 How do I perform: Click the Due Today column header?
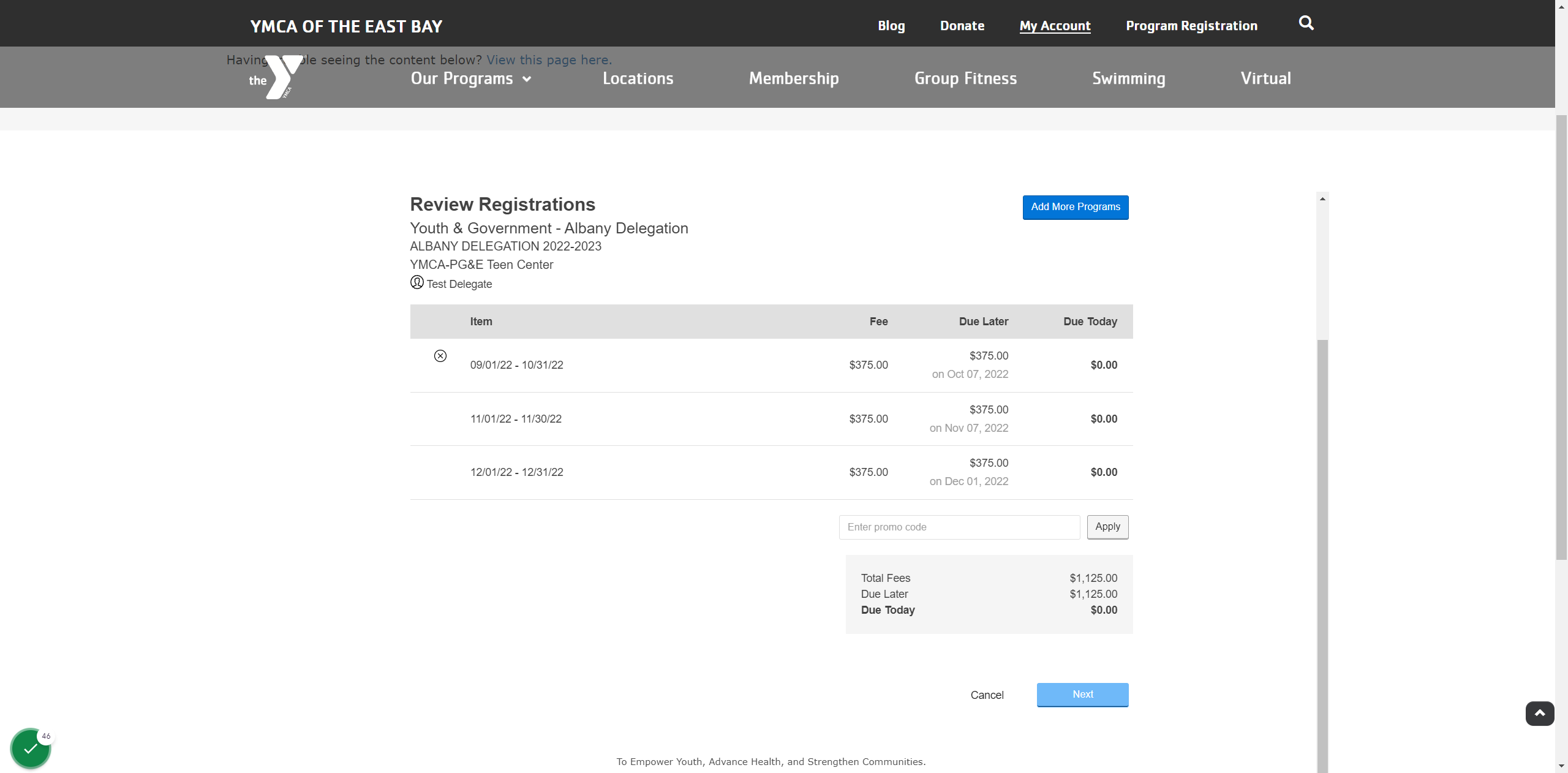coord(1090,322)
